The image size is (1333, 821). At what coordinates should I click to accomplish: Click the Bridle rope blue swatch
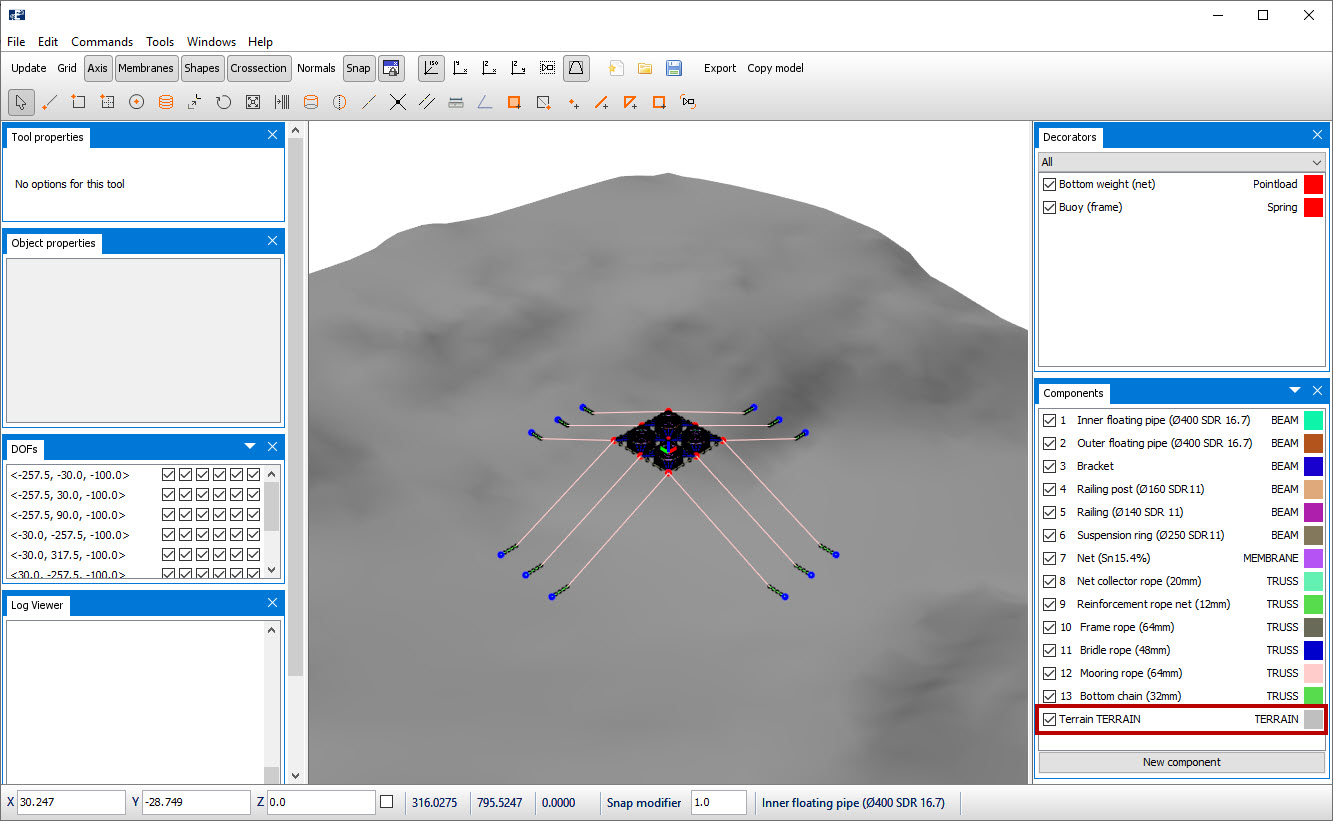(1313, 650)
